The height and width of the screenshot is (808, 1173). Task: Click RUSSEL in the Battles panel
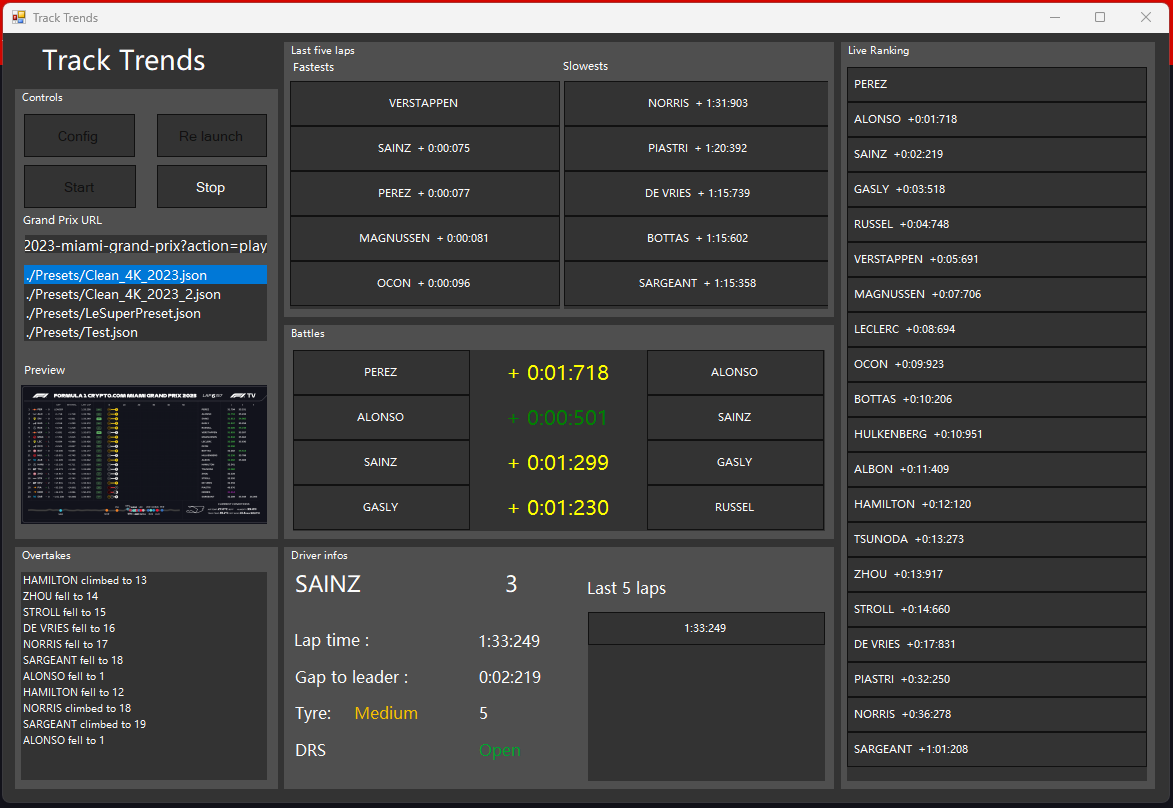coord(735,507)
